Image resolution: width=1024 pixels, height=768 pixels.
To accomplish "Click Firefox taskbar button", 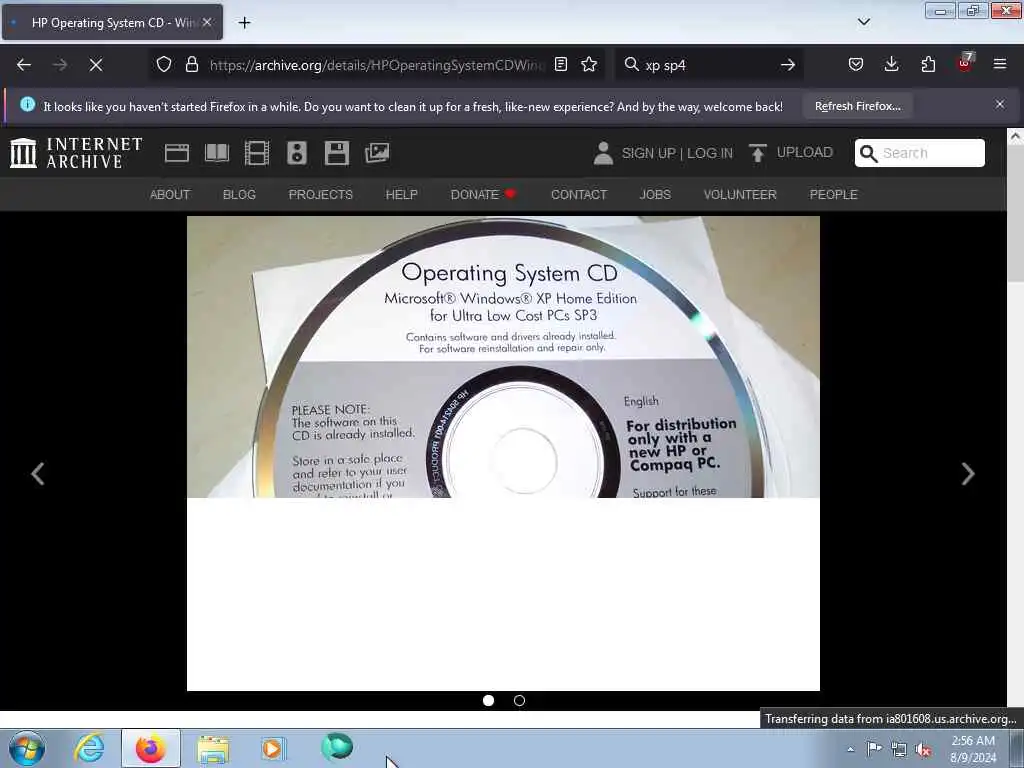I will 150,748.
